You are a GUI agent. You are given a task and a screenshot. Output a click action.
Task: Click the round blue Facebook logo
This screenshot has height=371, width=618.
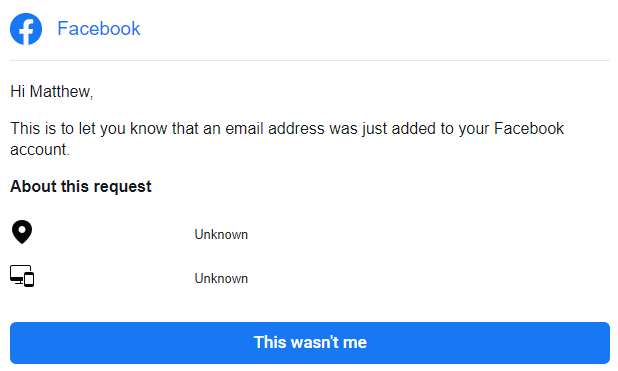26,29
